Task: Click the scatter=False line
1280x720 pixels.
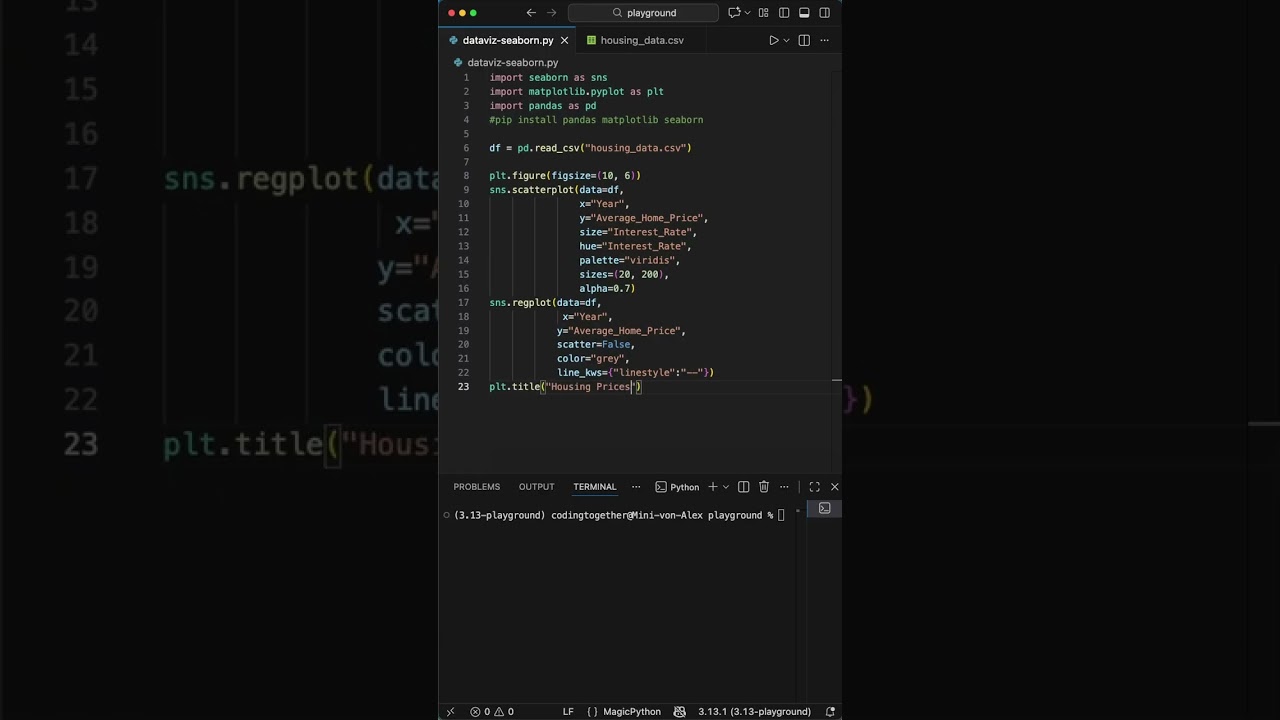Action: pyautogui.click(x=596, y=344)
